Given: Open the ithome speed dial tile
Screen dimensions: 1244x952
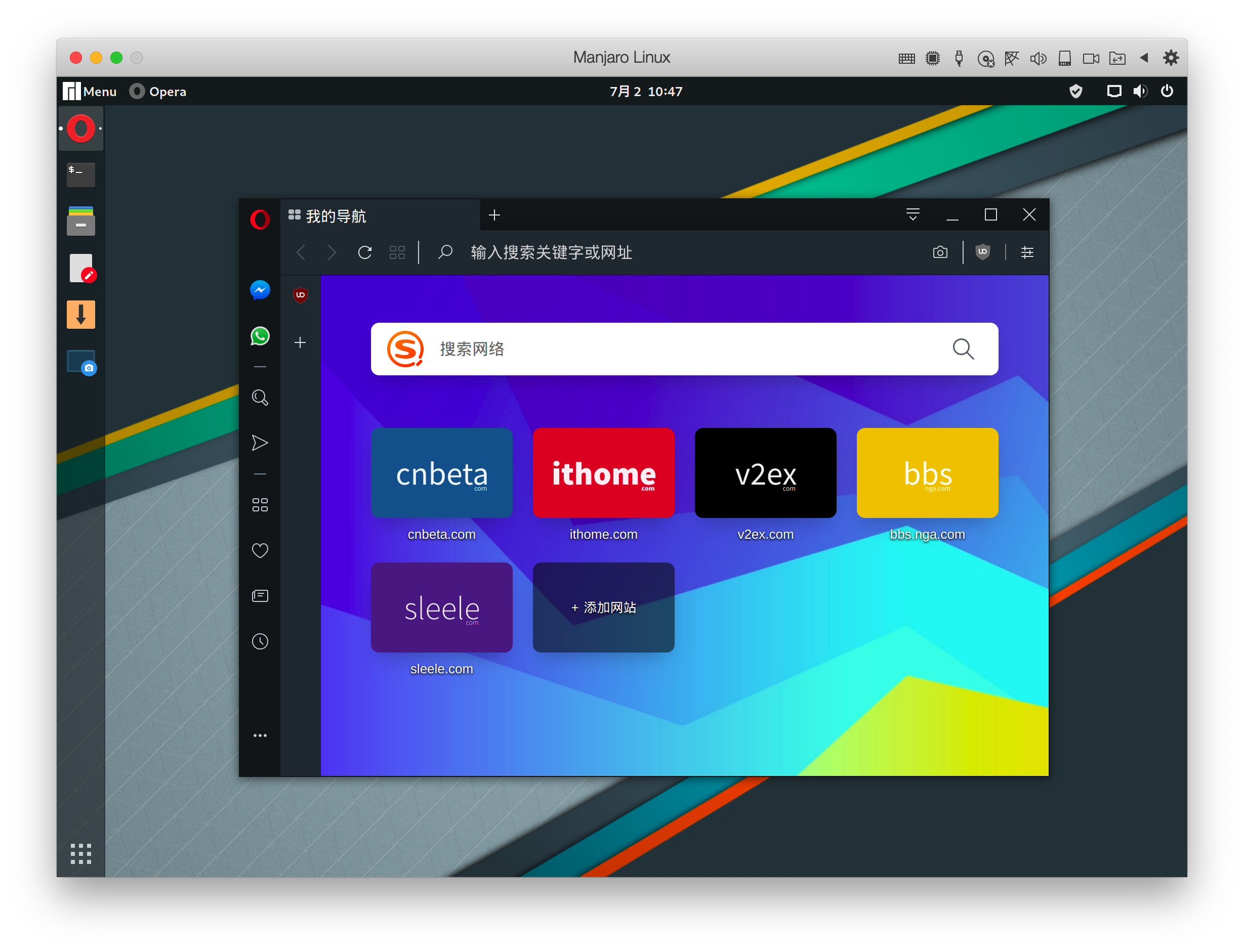Looking at the screenshot, I should pyautogui.click(x=603, y=472).
